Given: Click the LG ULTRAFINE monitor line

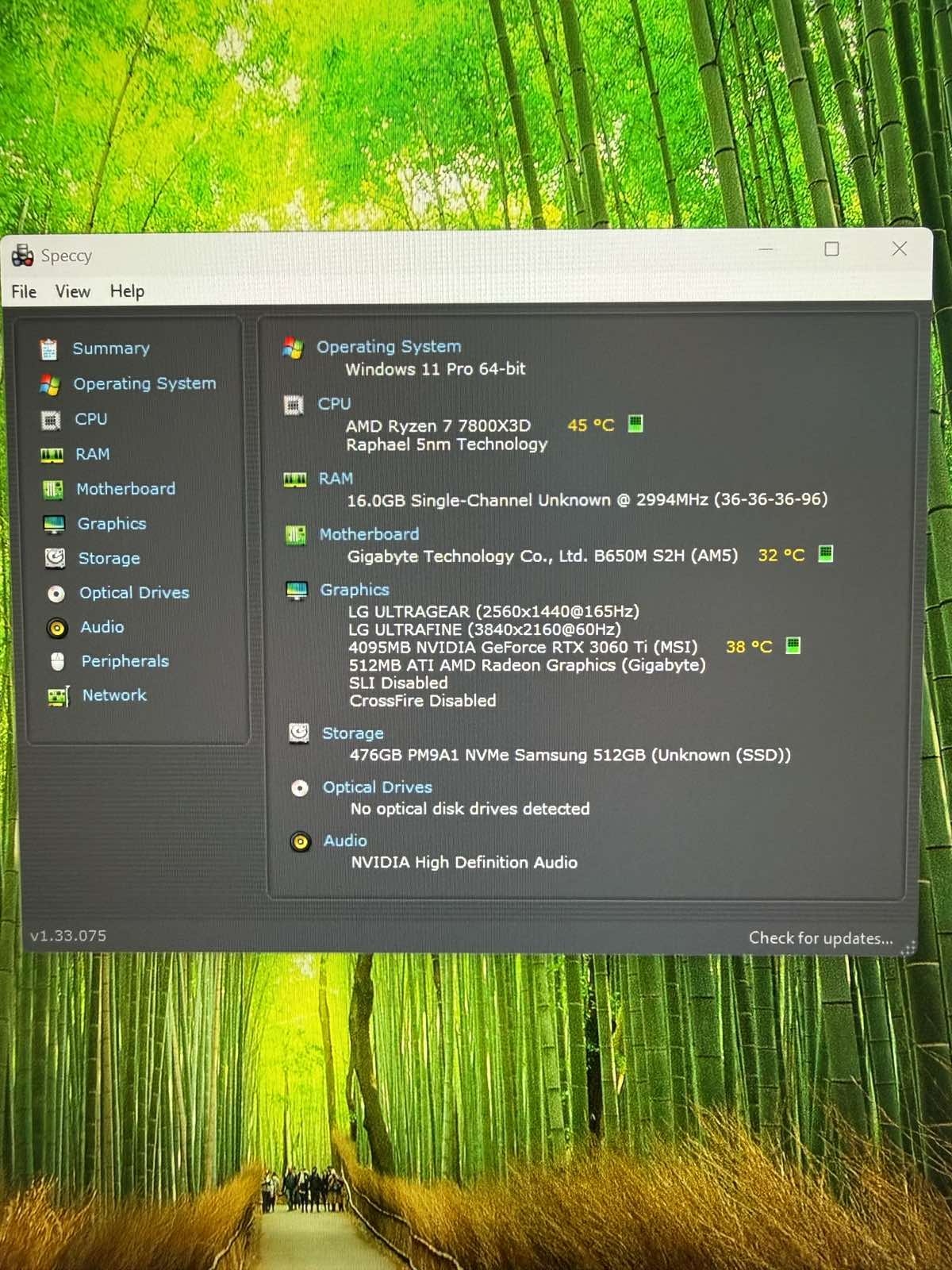Looking at the screenshot, I should click(x=485, y=629).
